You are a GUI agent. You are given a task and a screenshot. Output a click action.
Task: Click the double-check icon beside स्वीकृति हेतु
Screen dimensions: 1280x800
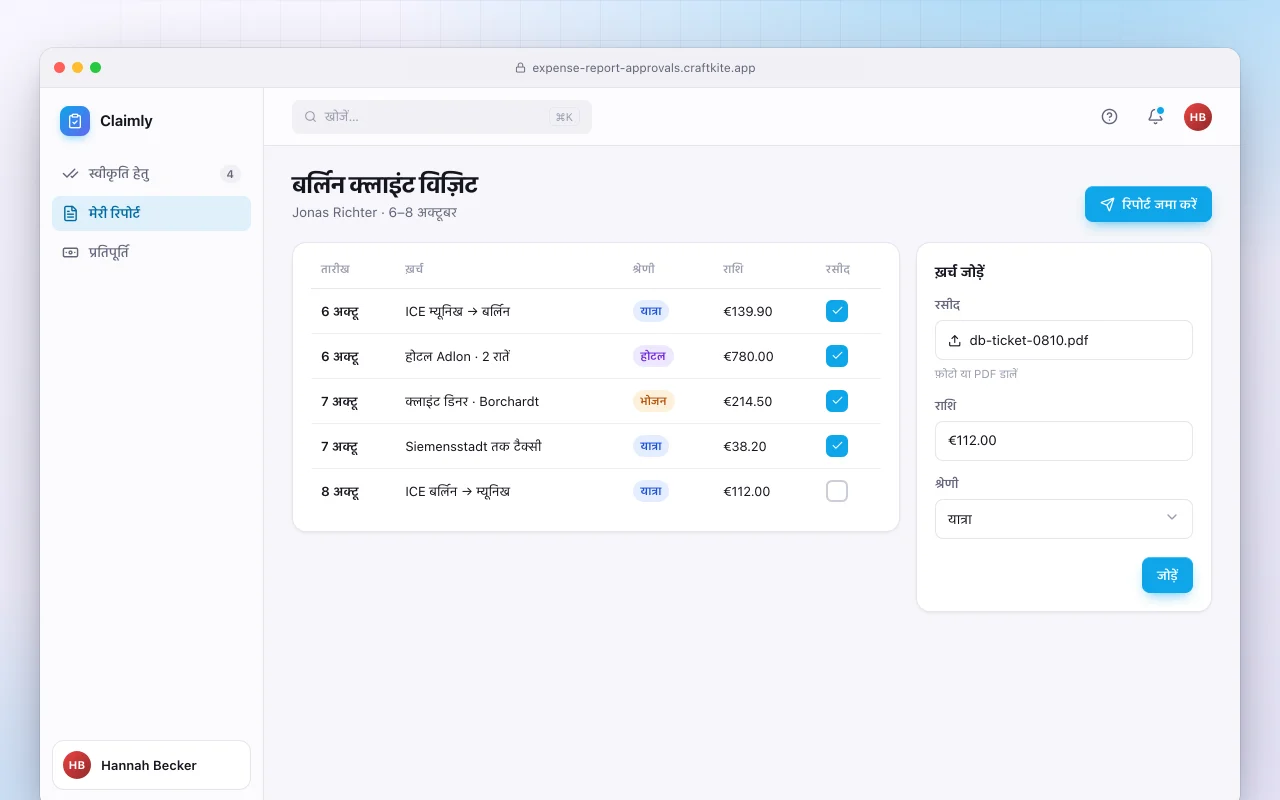[70, 174]
